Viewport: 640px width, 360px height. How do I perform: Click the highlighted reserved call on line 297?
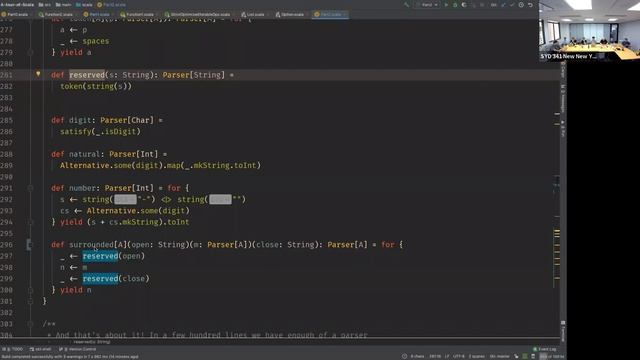(100, 256)
